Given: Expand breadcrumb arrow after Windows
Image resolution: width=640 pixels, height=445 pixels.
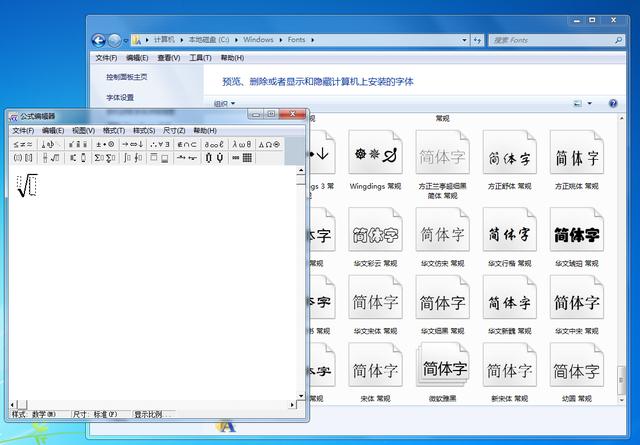Looking at the screenshot, I should coord(281,40).
